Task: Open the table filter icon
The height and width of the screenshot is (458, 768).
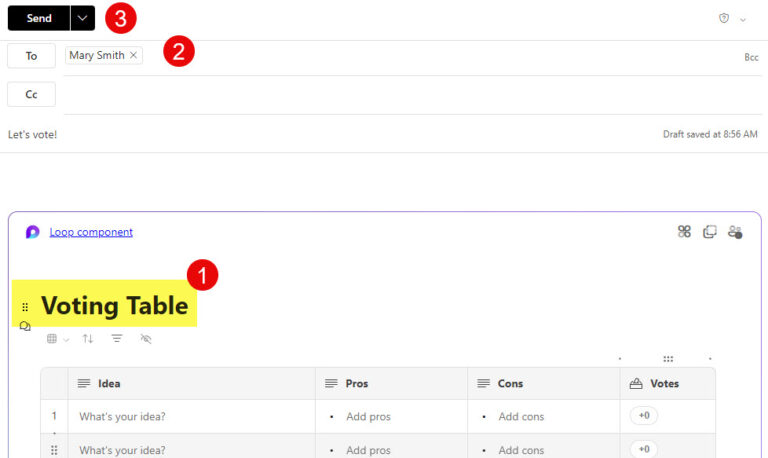Action: point(117,339)
